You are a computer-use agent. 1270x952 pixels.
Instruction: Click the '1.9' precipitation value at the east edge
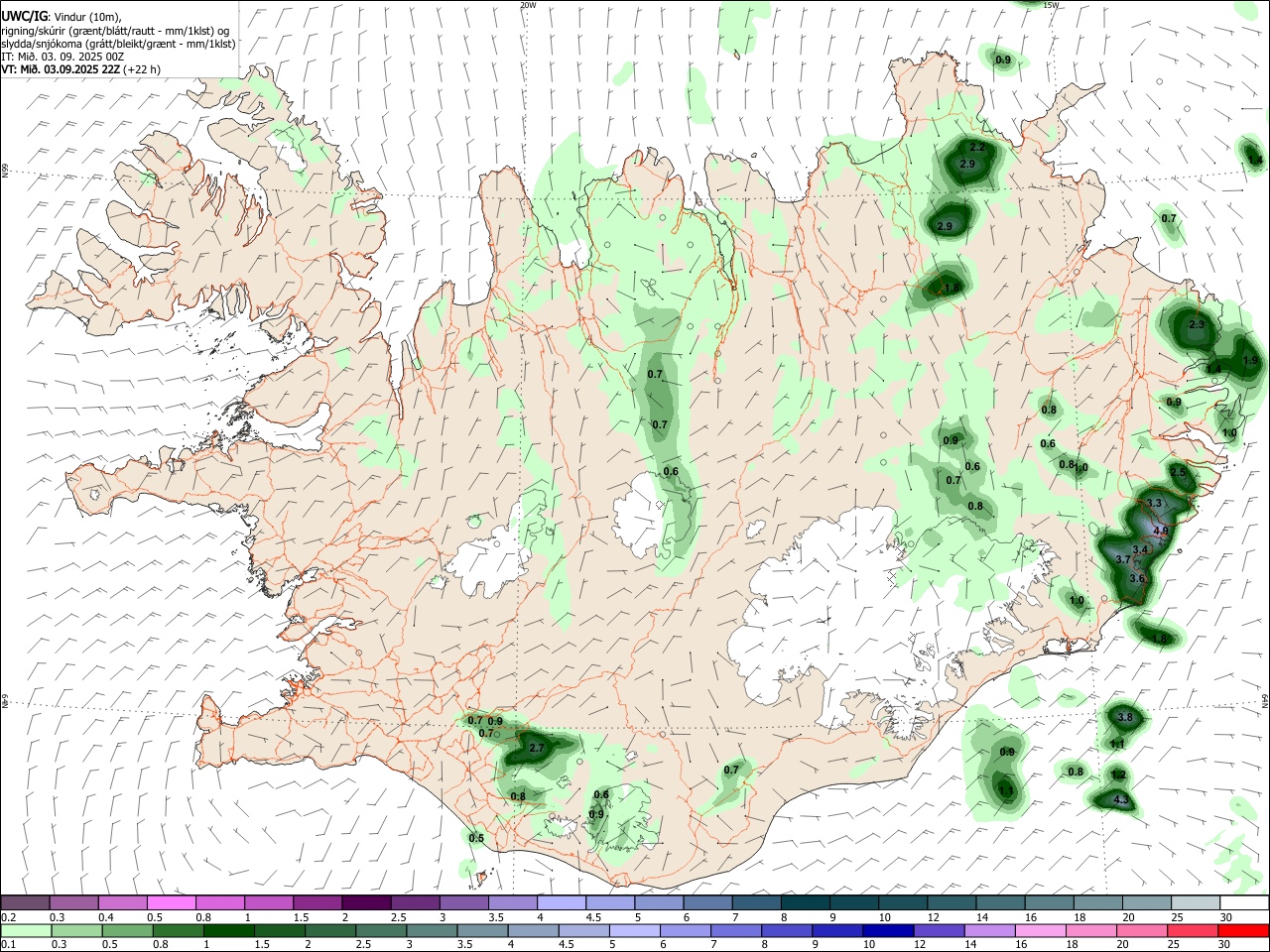pos(1250,361)
